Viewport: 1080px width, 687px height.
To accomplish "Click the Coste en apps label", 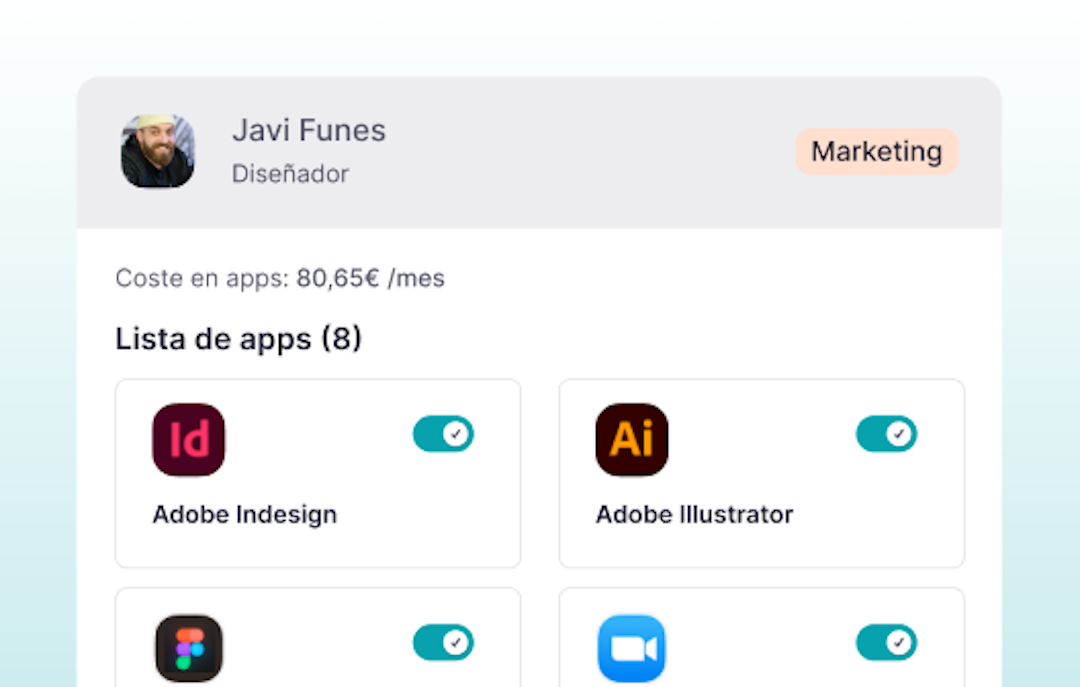I will coord(202,278).
